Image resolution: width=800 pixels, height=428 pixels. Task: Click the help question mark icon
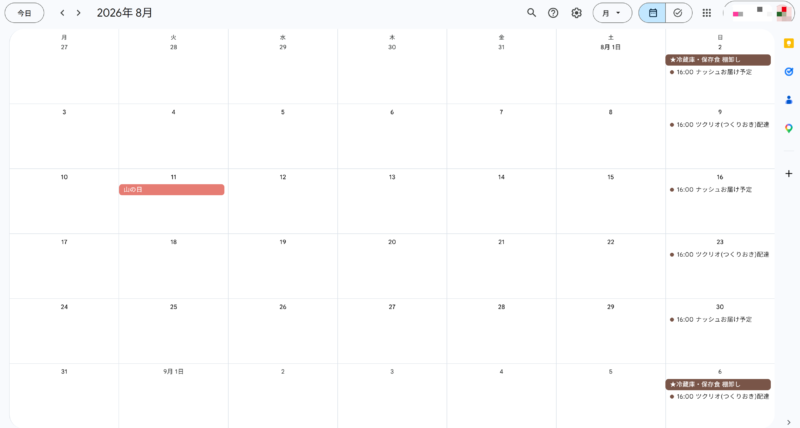coord(553,13)
